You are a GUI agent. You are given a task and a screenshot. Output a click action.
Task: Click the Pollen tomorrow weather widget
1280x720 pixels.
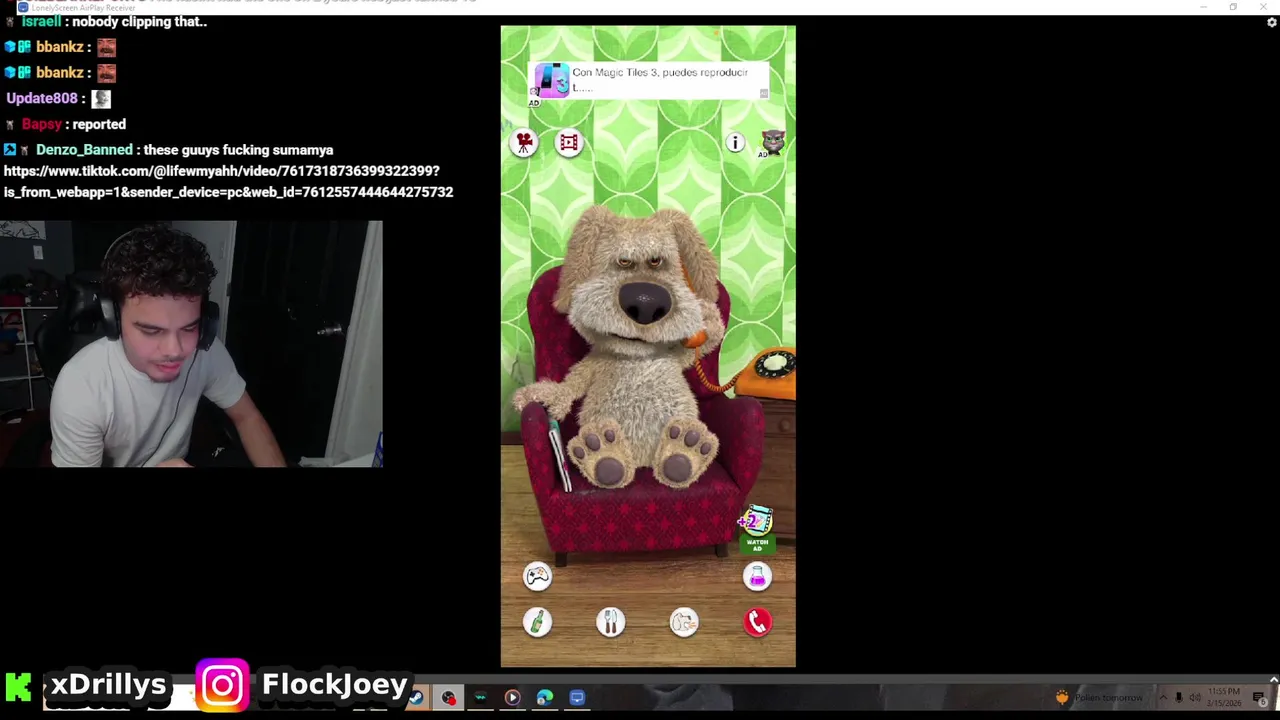[x=1100, y=698]
